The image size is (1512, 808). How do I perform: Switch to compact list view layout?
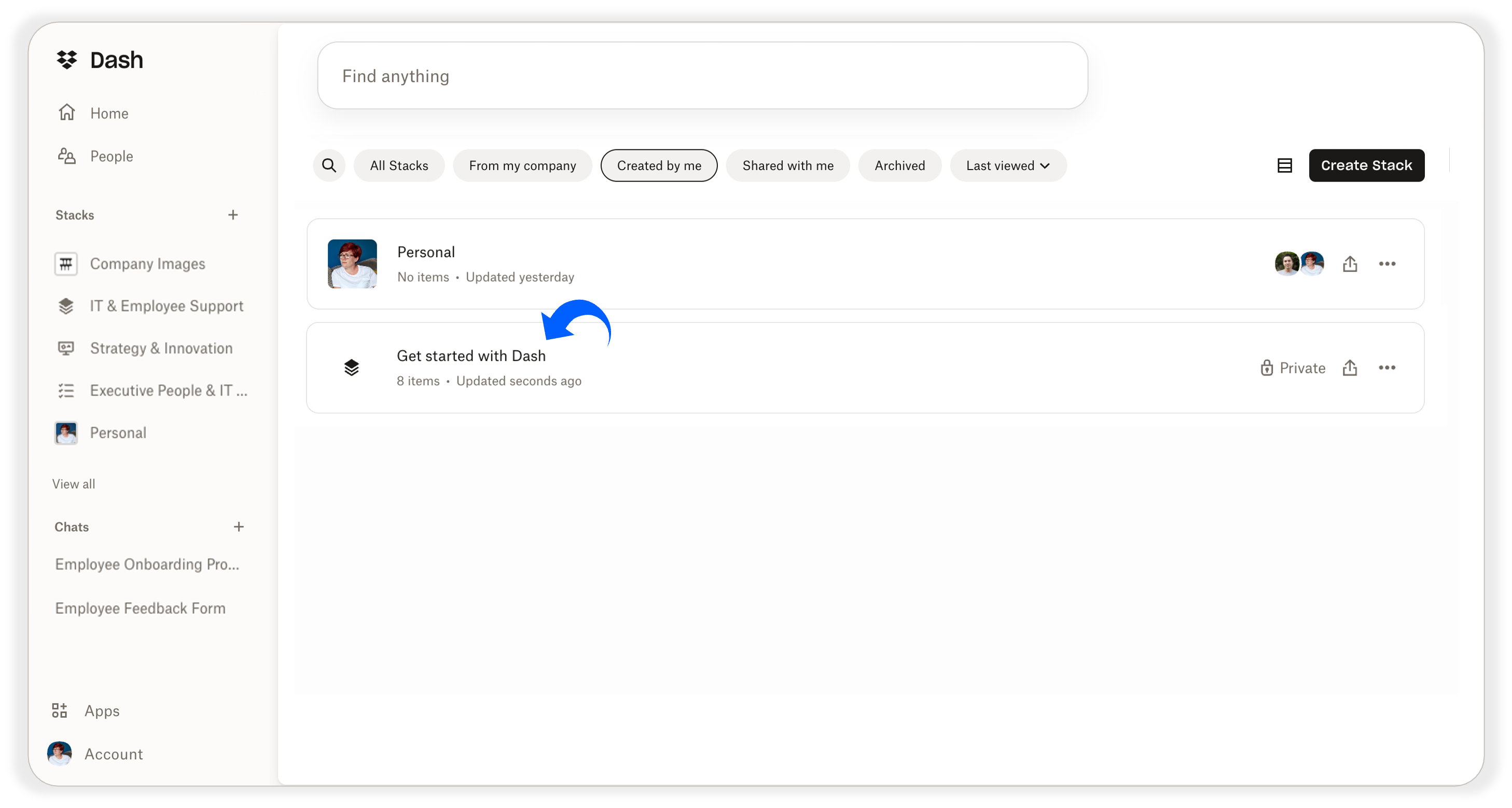pyautogui.click(x=1285, y=165)
